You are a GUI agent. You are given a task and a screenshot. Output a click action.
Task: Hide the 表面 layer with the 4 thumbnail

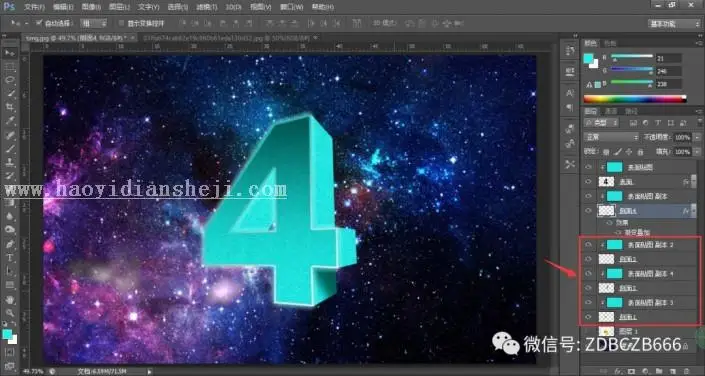(588, 182)
